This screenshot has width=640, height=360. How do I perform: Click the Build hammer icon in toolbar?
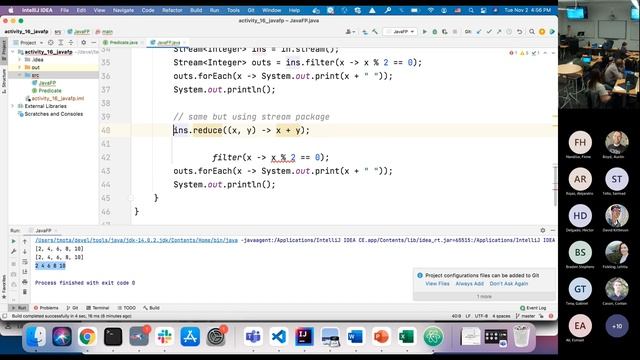[x=375, y=31]
